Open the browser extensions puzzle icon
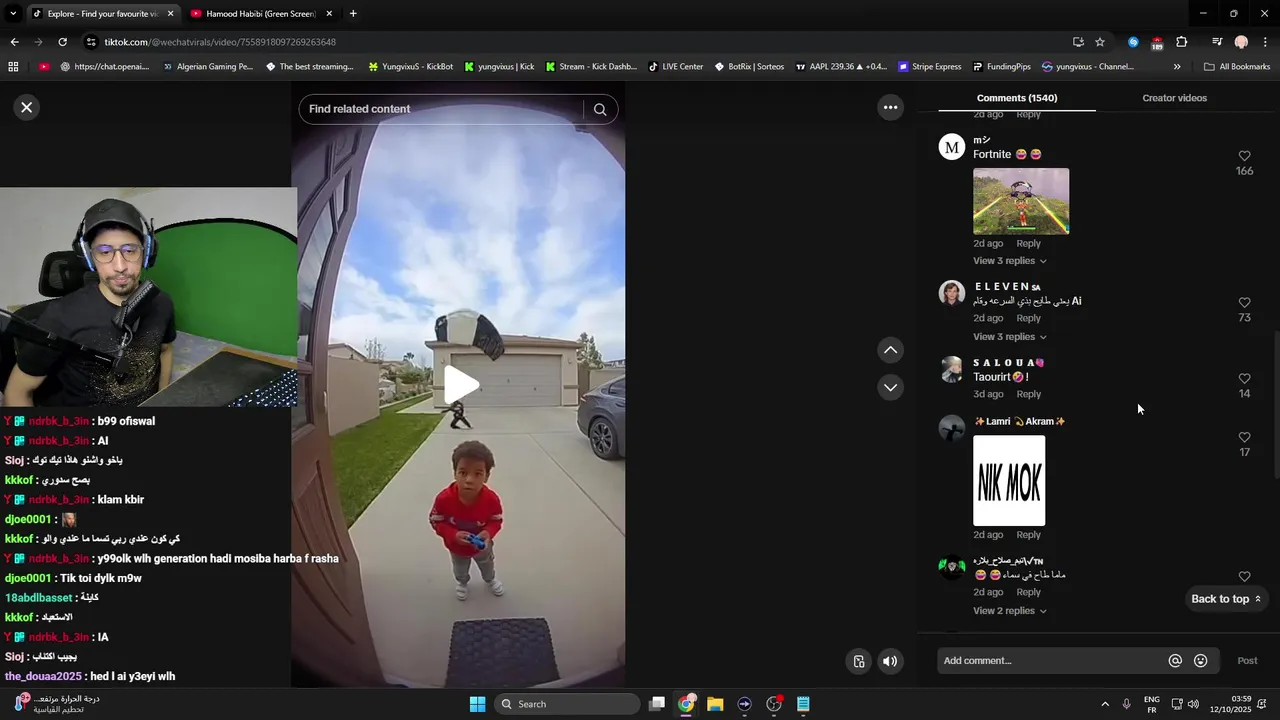Viewport: 1280px width, 720px height. (1181, 42)
